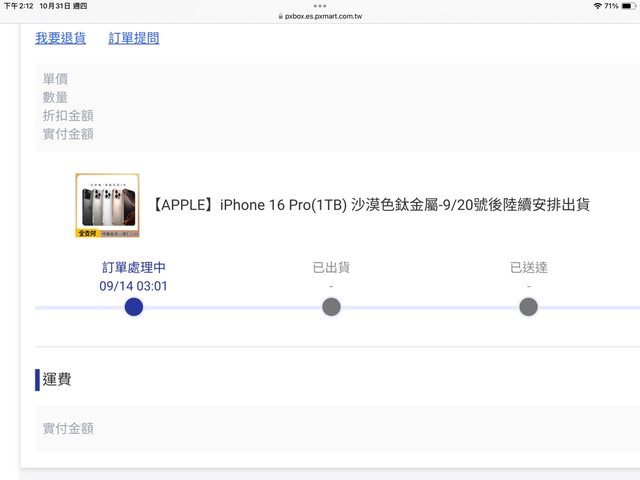Tap the iPhone 16 Pro product title text
Viewport: 640px width, 480px height.
pos(371,205)
